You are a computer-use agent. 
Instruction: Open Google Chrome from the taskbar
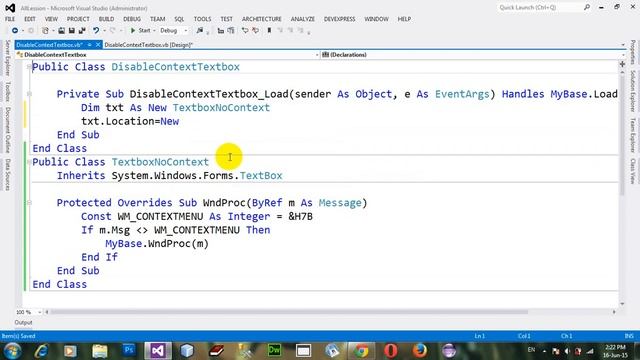click(x=362, y=351)
